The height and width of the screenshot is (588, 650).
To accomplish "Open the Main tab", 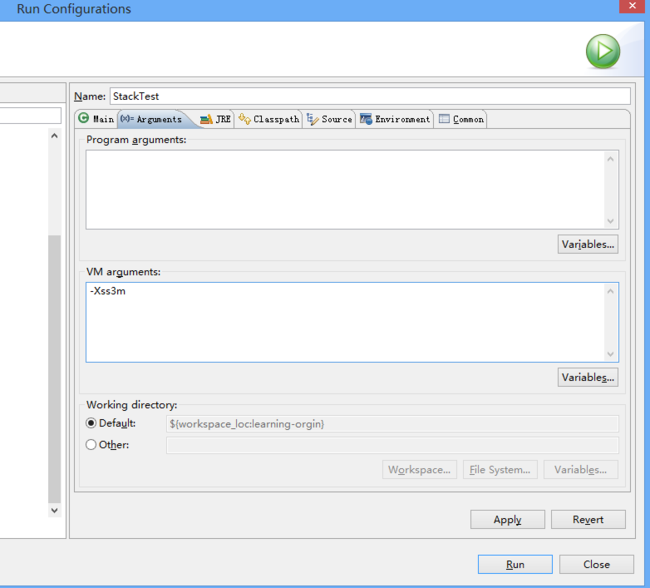I will tap(96, 119).
